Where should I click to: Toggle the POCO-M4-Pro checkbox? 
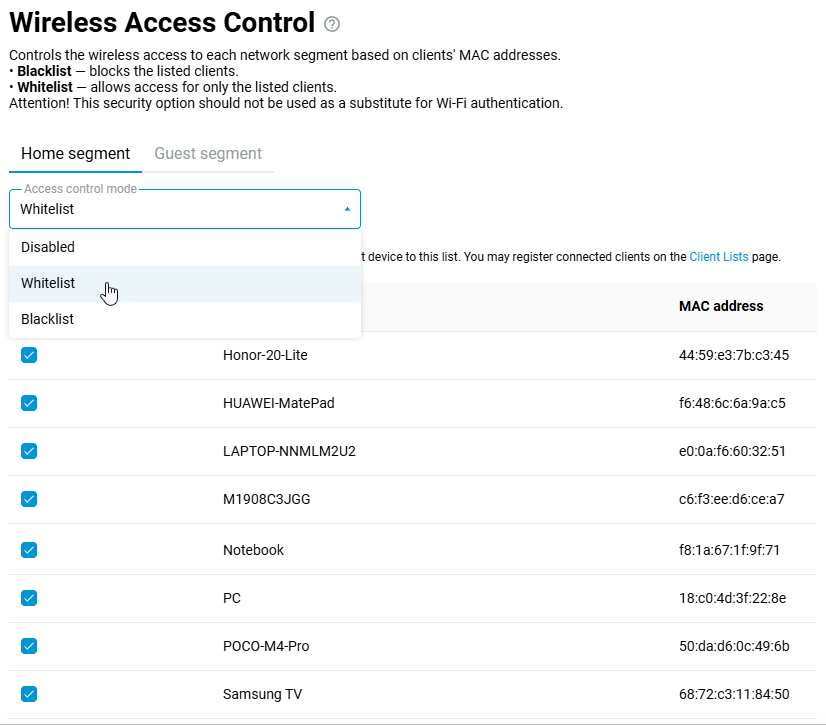[29, 646]
